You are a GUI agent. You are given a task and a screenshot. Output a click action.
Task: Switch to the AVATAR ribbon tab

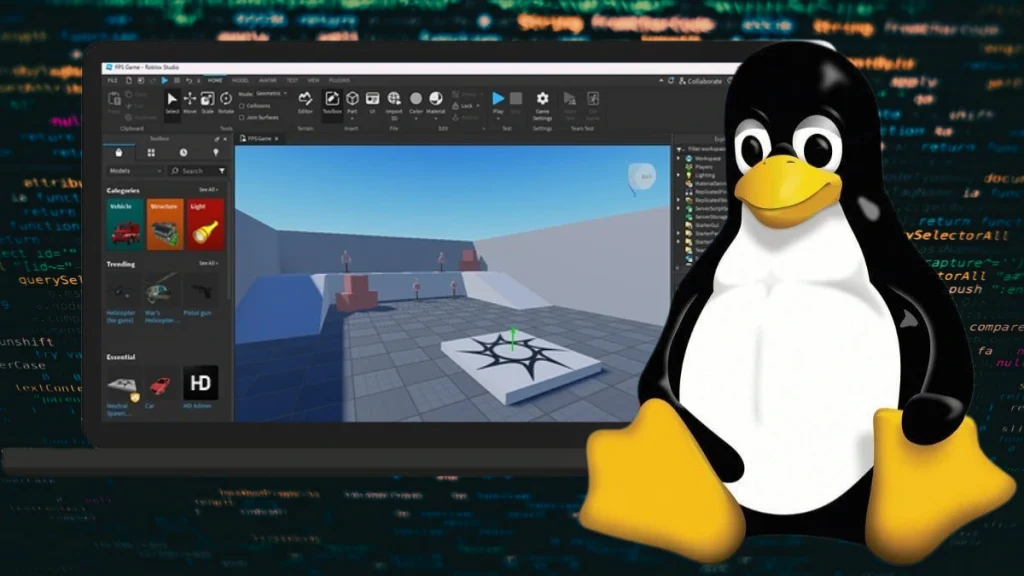click(x=268, y=80)
